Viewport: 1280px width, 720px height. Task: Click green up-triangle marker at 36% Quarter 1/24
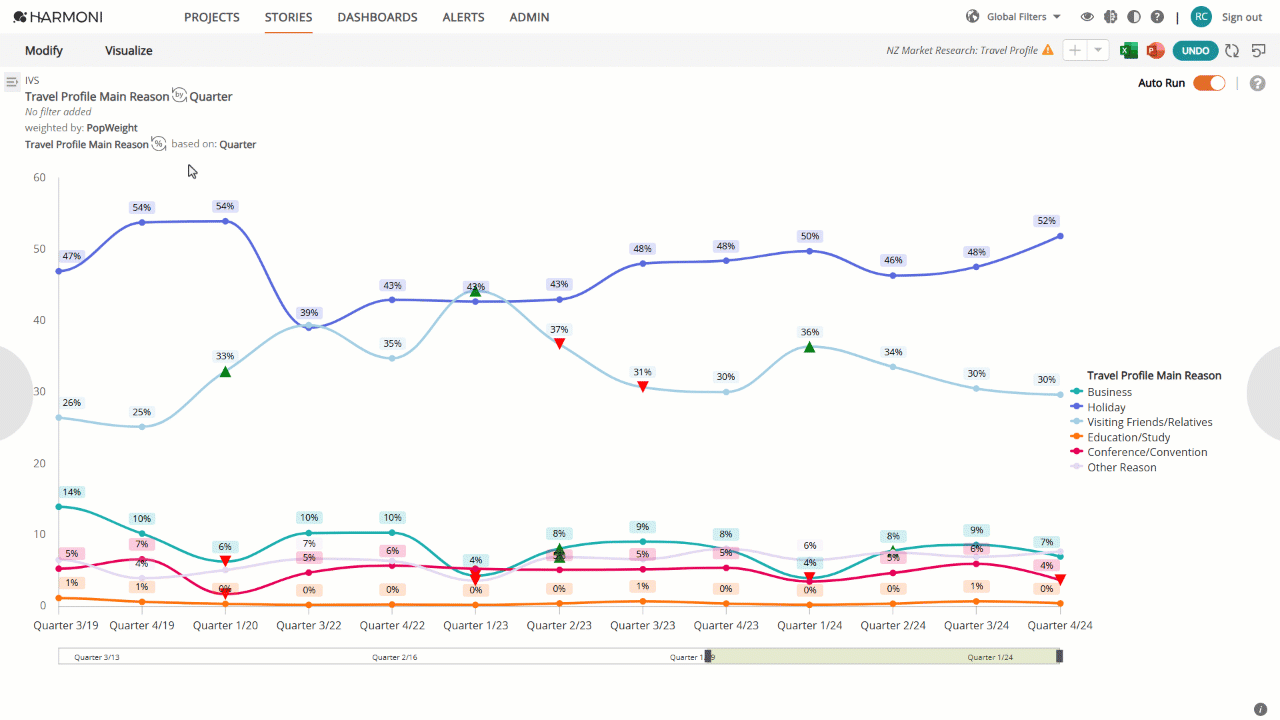pos(809,346)
